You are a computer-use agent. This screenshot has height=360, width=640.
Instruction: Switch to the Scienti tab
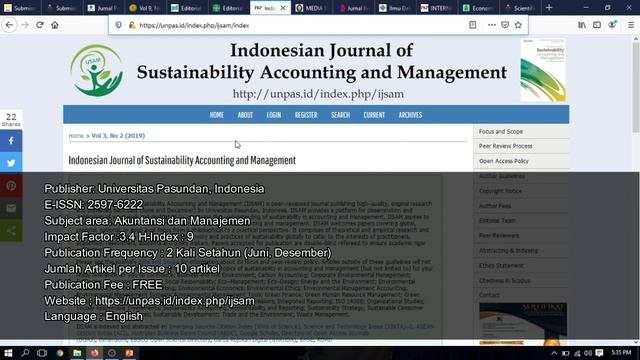click(x=520, y=8)
